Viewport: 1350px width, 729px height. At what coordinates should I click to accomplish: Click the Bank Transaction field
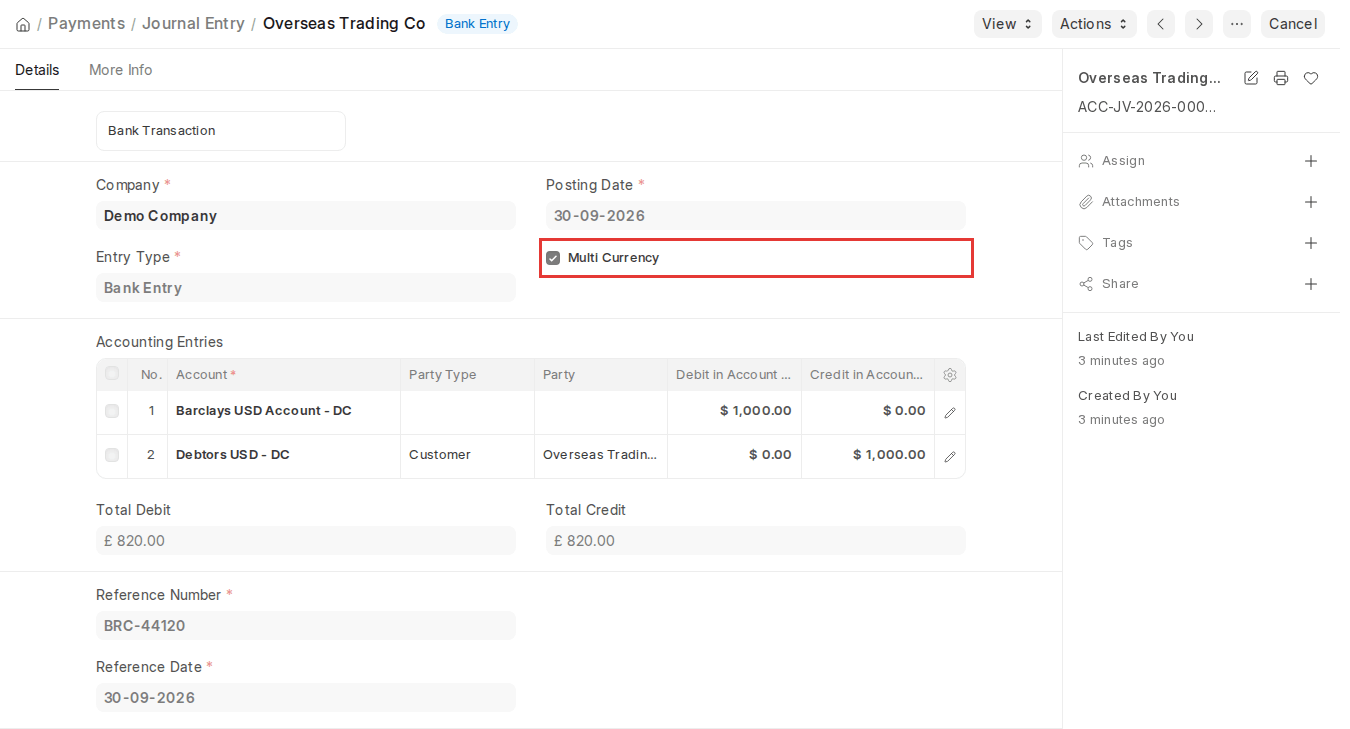(x=221, y=131)
